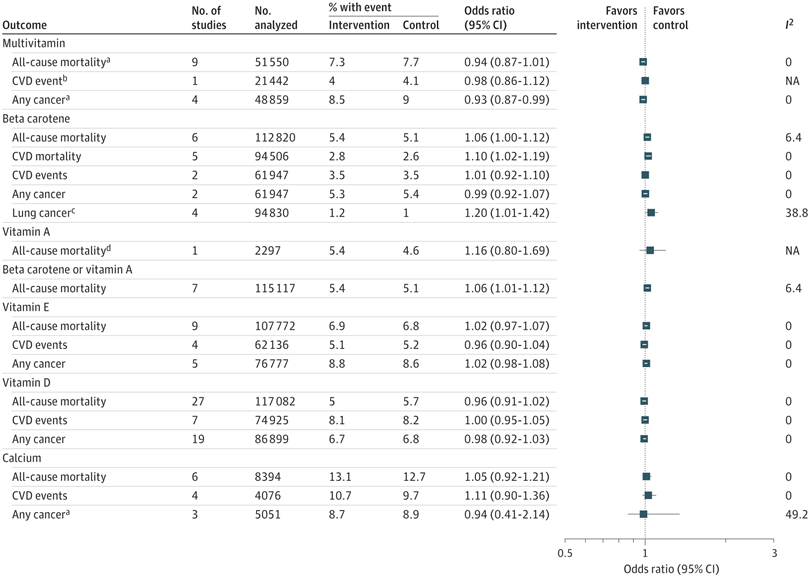The height and width of the screenshot is (577, 810).
Task: Click the 117082 number analyzed value
Action: [x=275, y=401]
